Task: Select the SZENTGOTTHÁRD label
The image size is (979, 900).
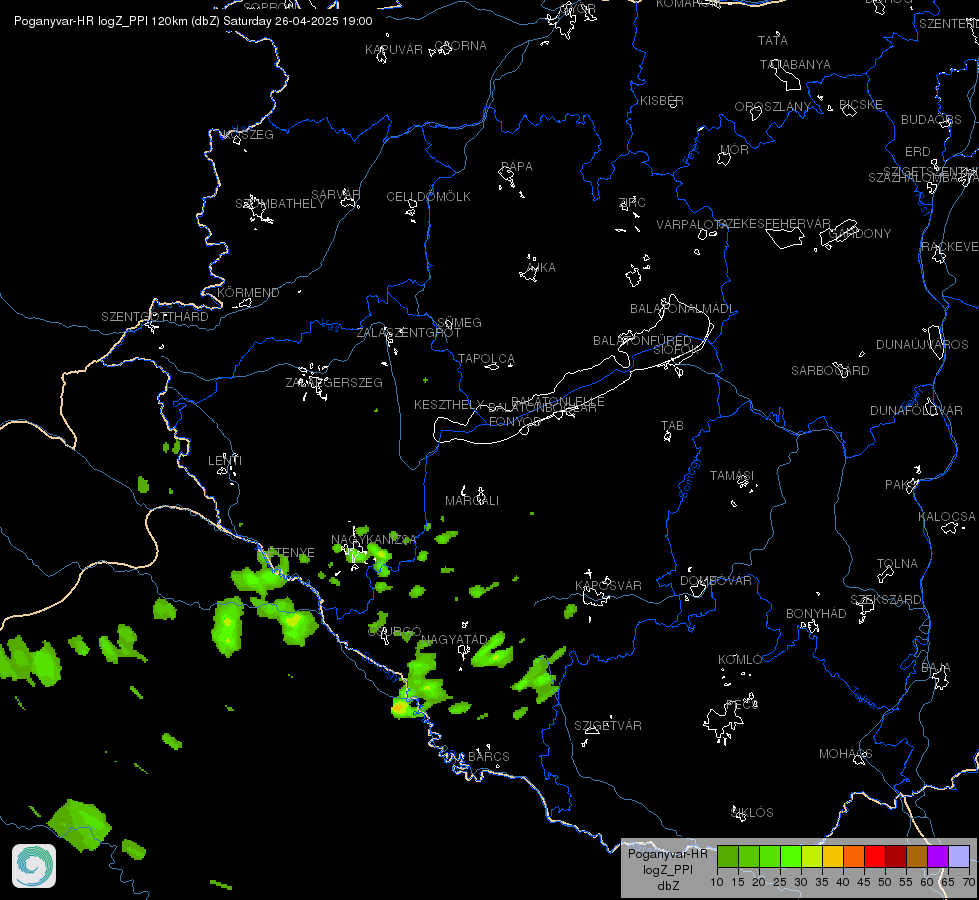Action: (155, 317)
